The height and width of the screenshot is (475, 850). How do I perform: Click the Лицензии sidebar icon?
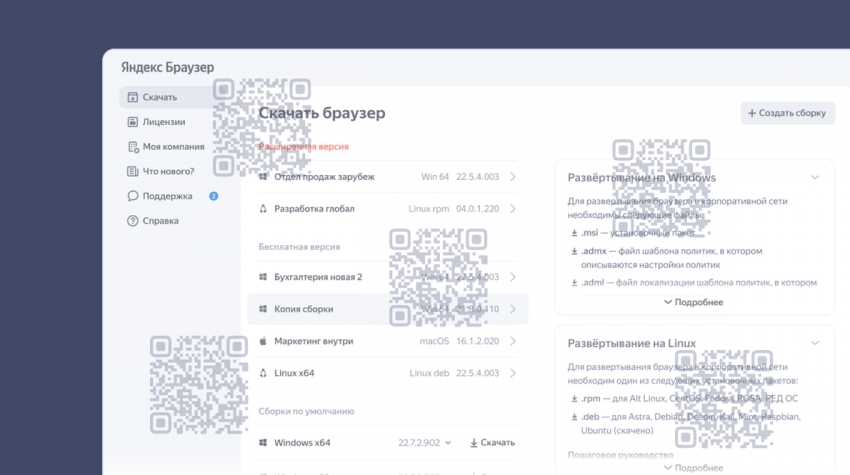133,122
